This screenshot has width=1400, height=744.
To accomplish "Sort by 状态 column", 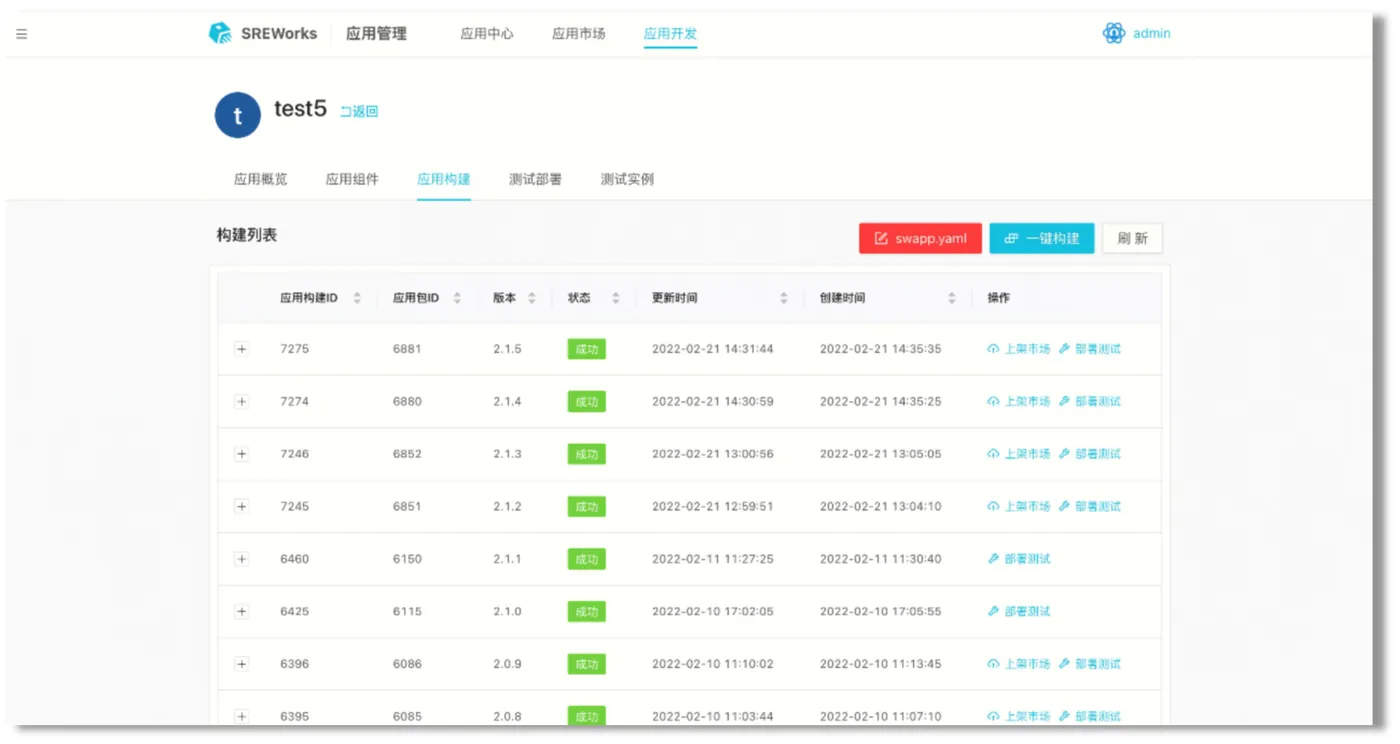I will coord(616,298).
